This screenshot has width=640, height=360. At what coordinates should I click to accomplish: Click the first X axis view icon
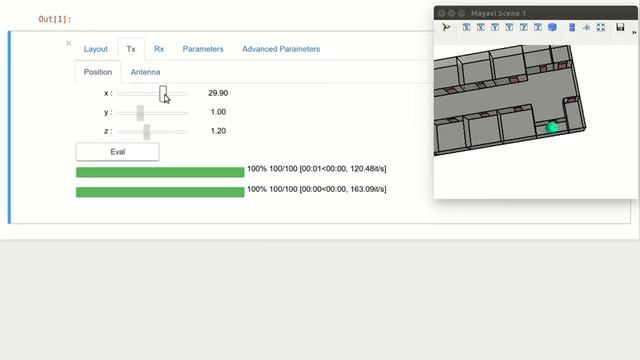(466, 27)
